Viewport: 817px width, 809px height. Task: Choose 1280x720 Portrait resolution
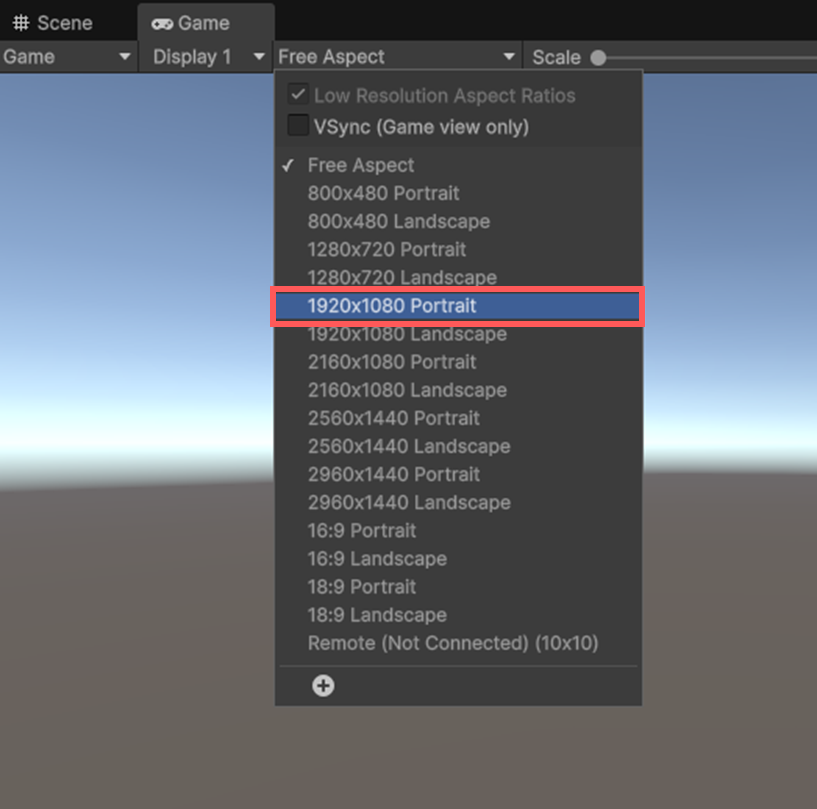point(387,249)
